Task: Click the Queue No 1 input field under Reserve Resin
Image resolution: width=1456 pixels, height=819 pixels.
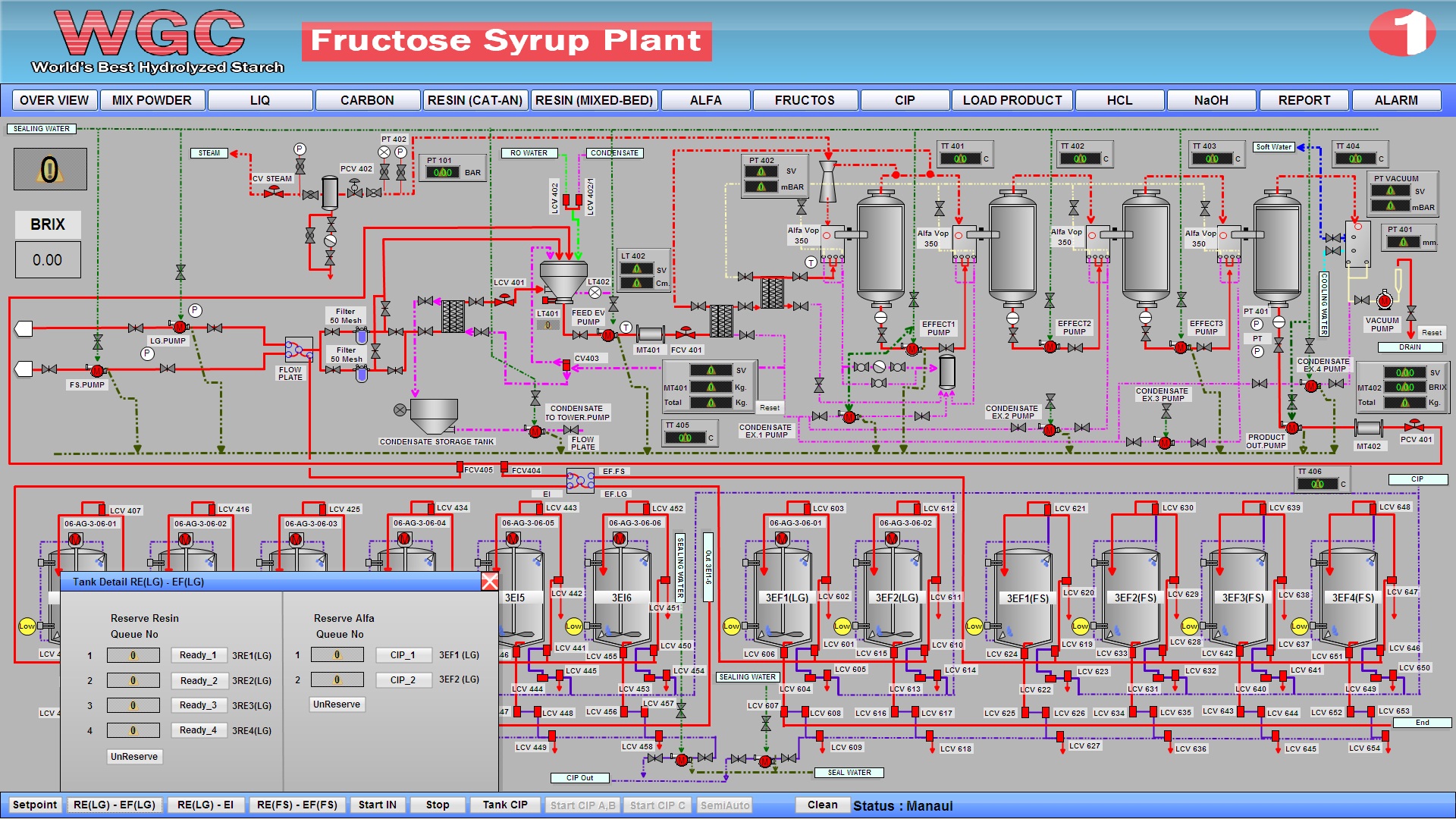Action: pos(133,654)
